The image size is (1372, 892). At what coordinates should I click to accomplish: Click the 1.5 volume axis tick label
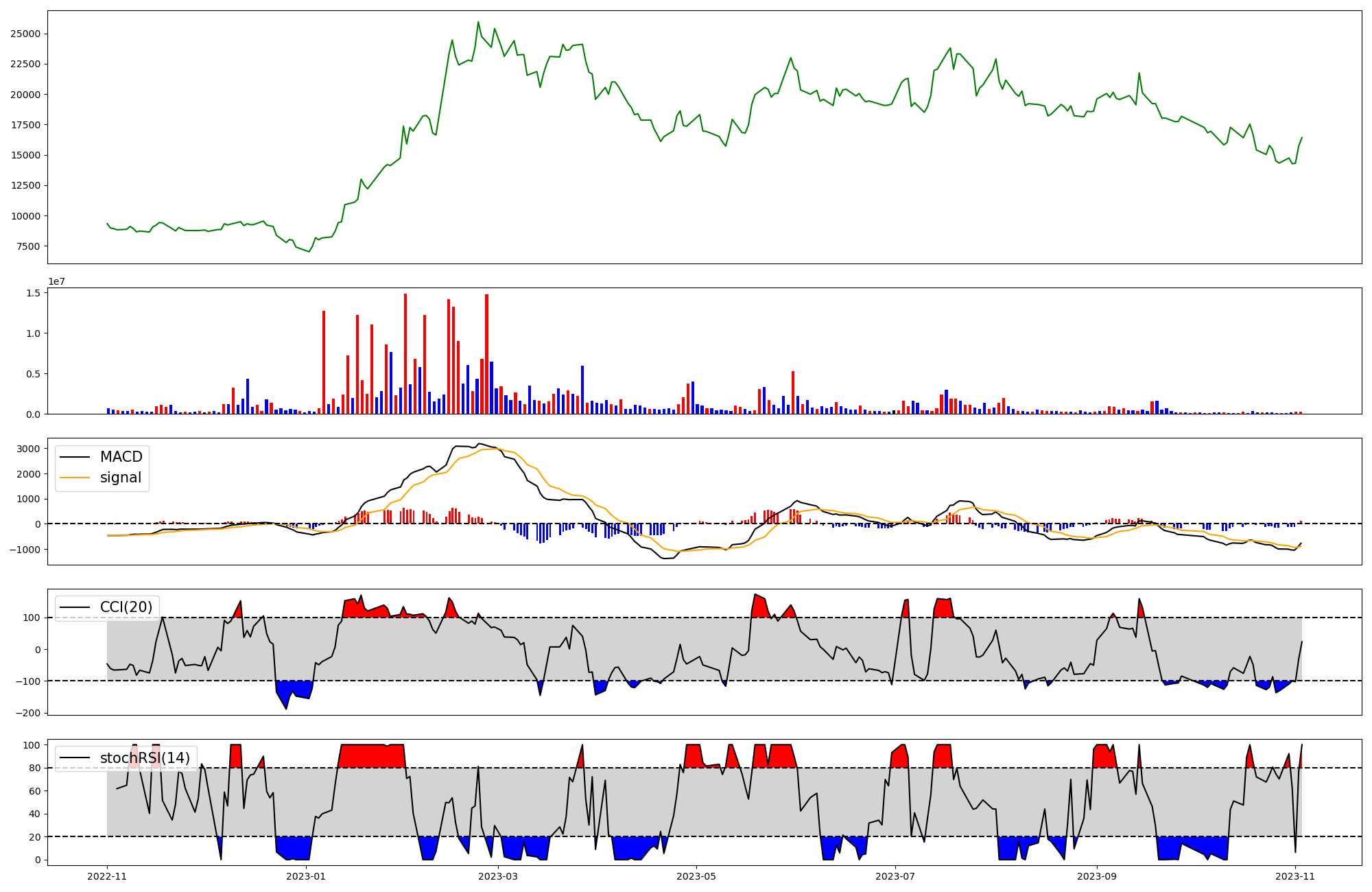pos(34,293)
